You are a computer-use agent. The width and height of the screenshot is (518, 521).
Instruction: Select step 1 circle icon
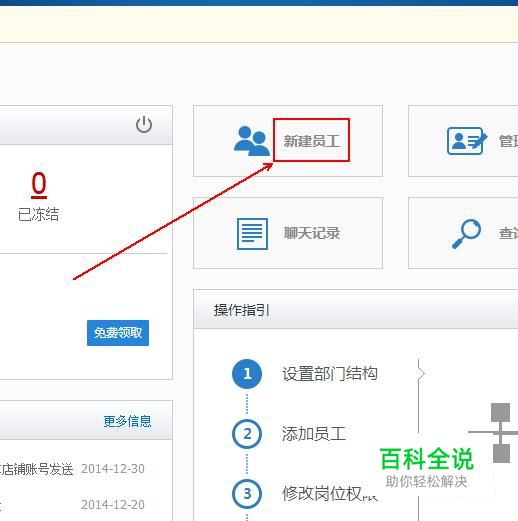247,374
